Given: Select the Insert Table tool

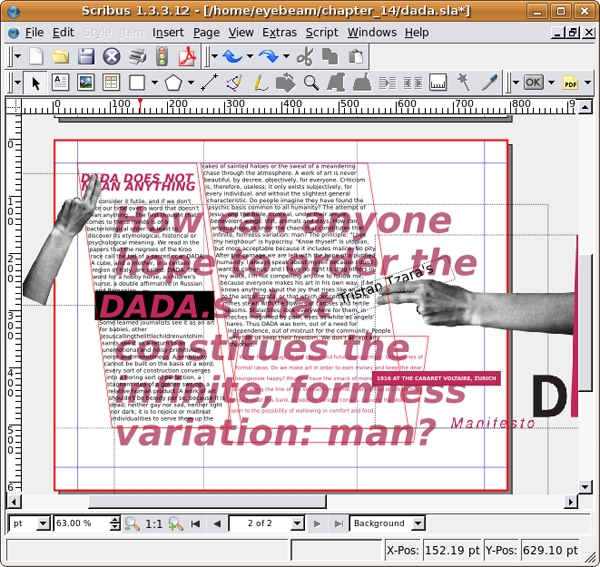Looking at the screenshot, I should [x=111, y=83].
